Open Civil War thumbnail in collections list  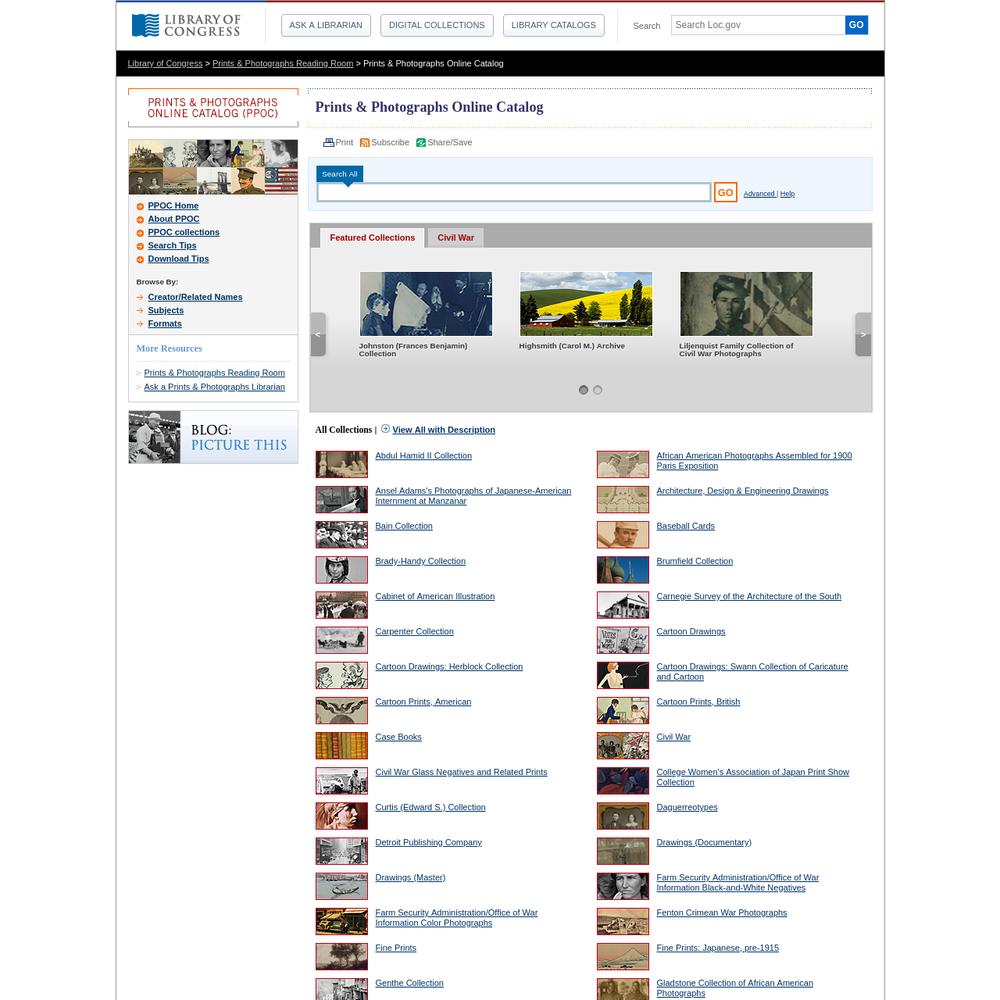pyautogui.click(x=623, y=746)
